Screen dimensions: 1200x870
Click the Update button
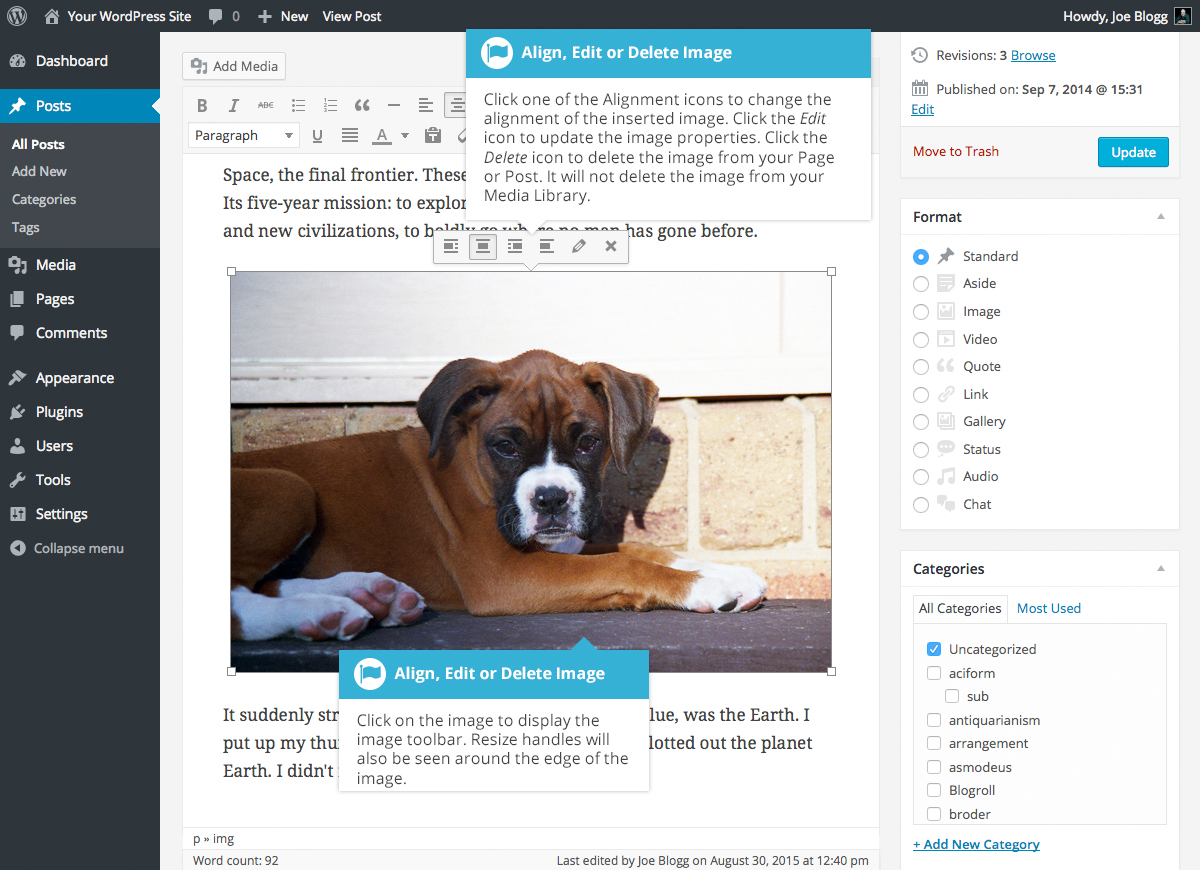tap(1133, 152)
